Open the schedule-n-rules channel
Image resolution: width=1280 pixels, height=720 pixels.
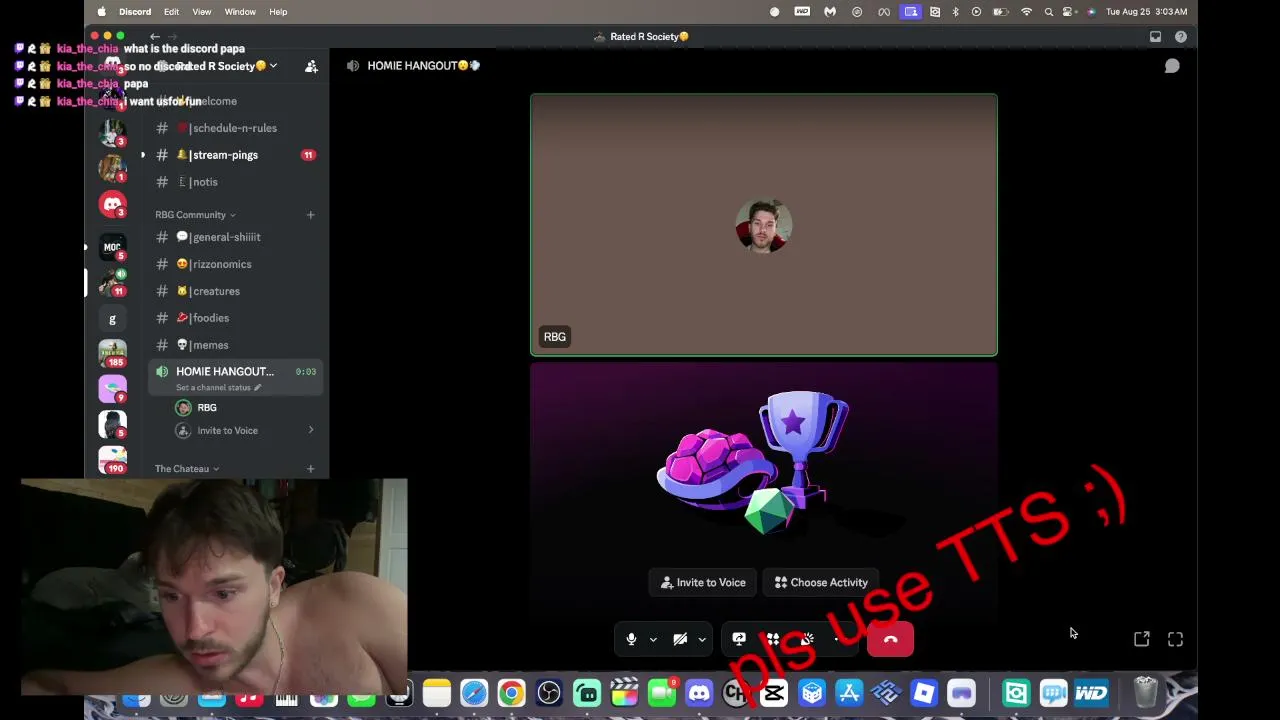pos(236,128)
